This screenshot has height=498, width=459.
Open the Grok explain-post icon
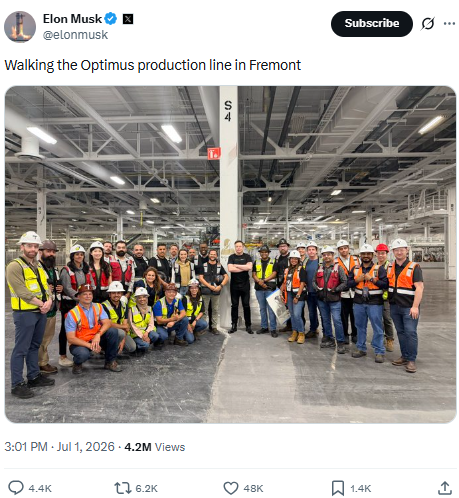427,24
